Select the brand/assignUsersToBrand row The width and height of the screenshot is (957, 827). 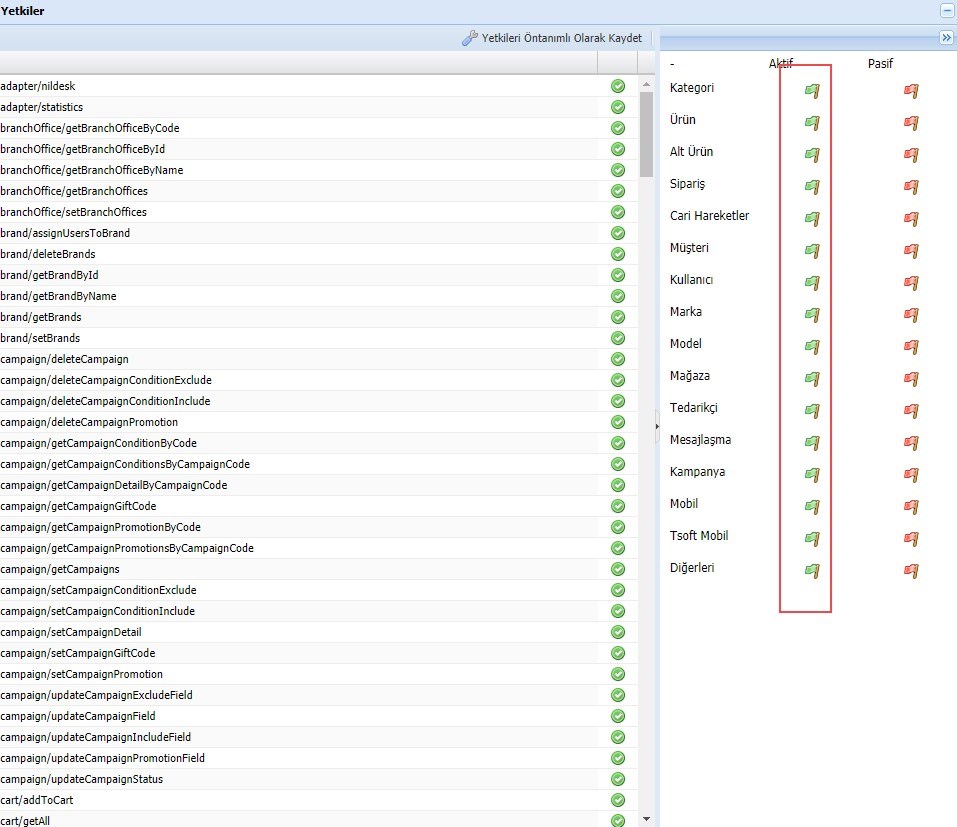pos(319,233)
